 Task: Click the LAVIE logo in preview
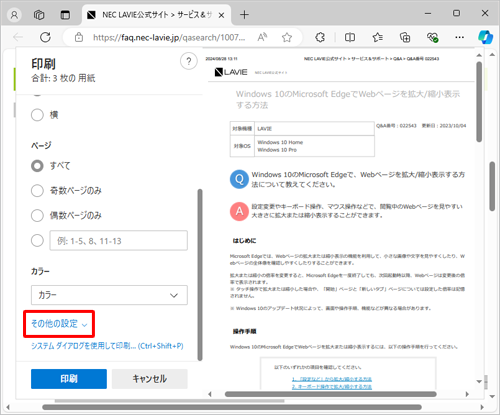pos(231,72)
